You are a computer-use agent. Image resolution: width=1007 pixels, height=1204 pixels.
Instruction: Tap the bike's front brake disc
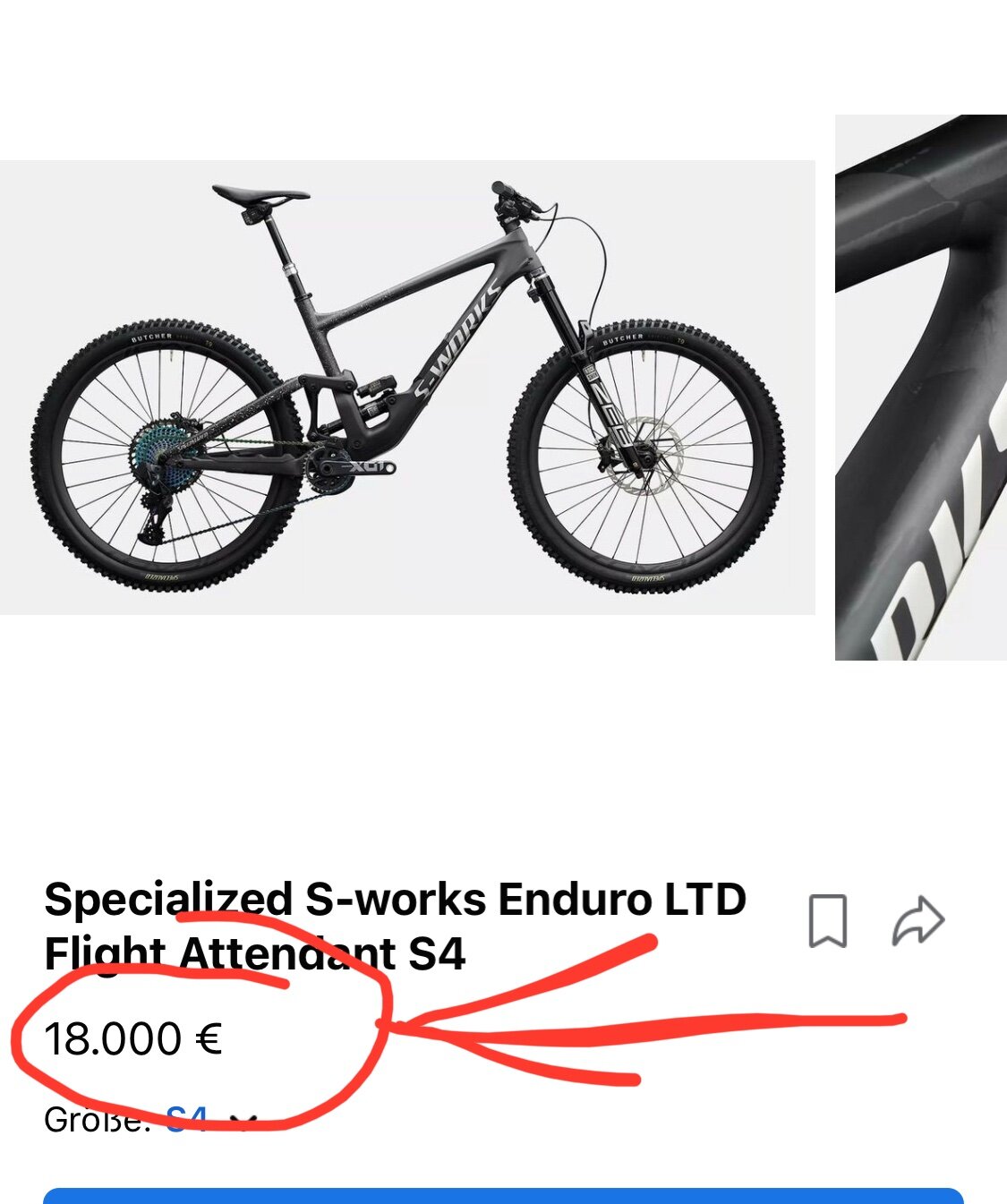[640, 453]
